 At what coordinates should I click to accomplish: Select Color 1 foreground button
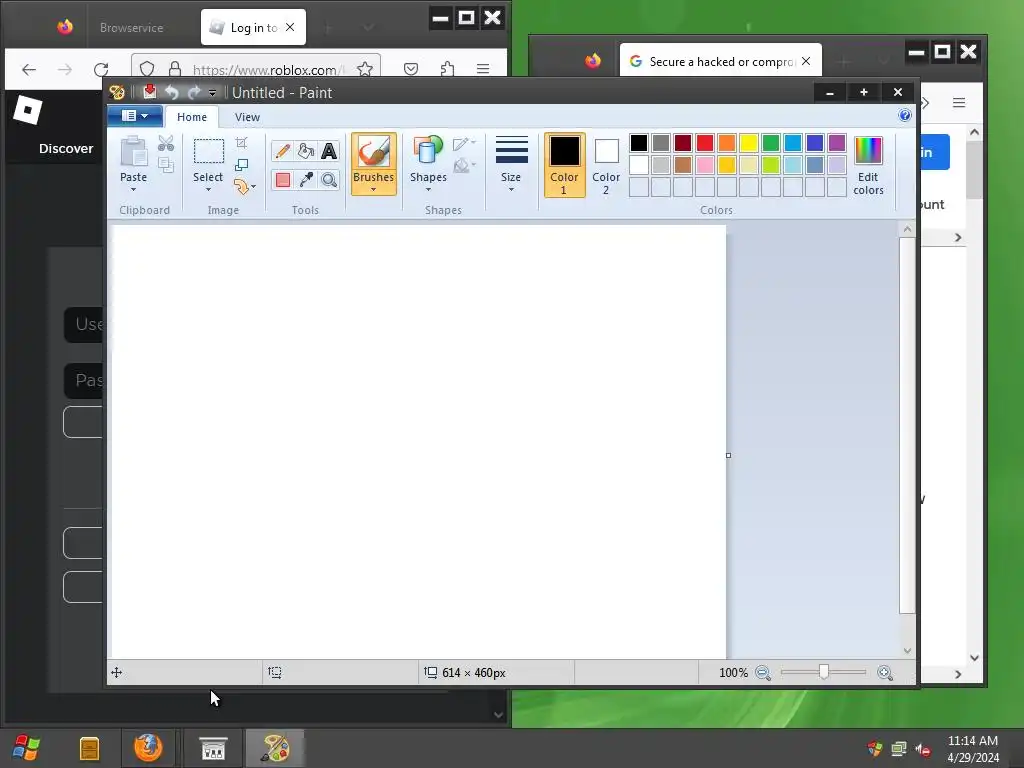click(564, 165)
